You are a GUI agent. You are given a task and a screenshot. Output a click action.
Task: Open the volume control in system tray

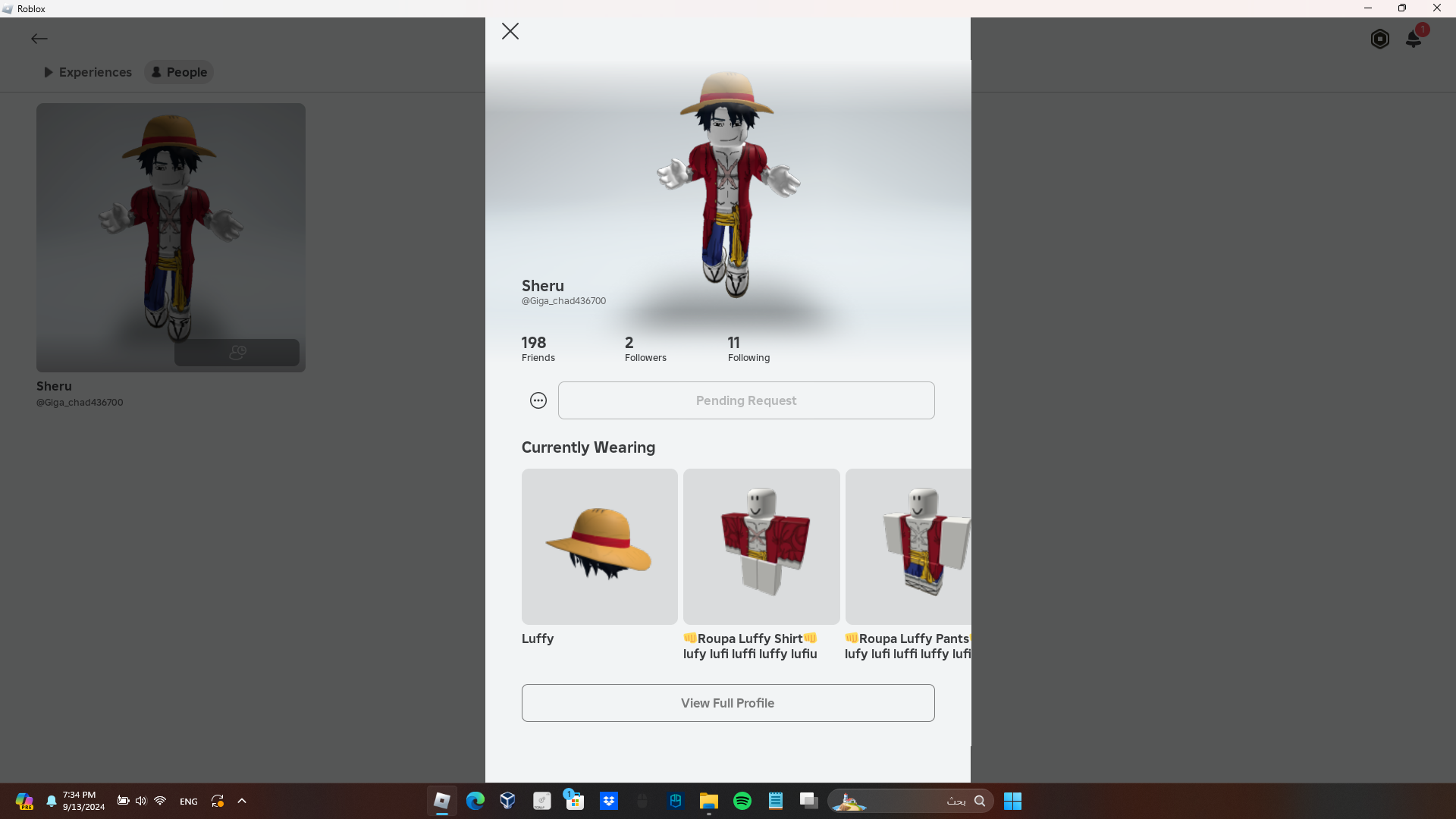click(141, 801)
